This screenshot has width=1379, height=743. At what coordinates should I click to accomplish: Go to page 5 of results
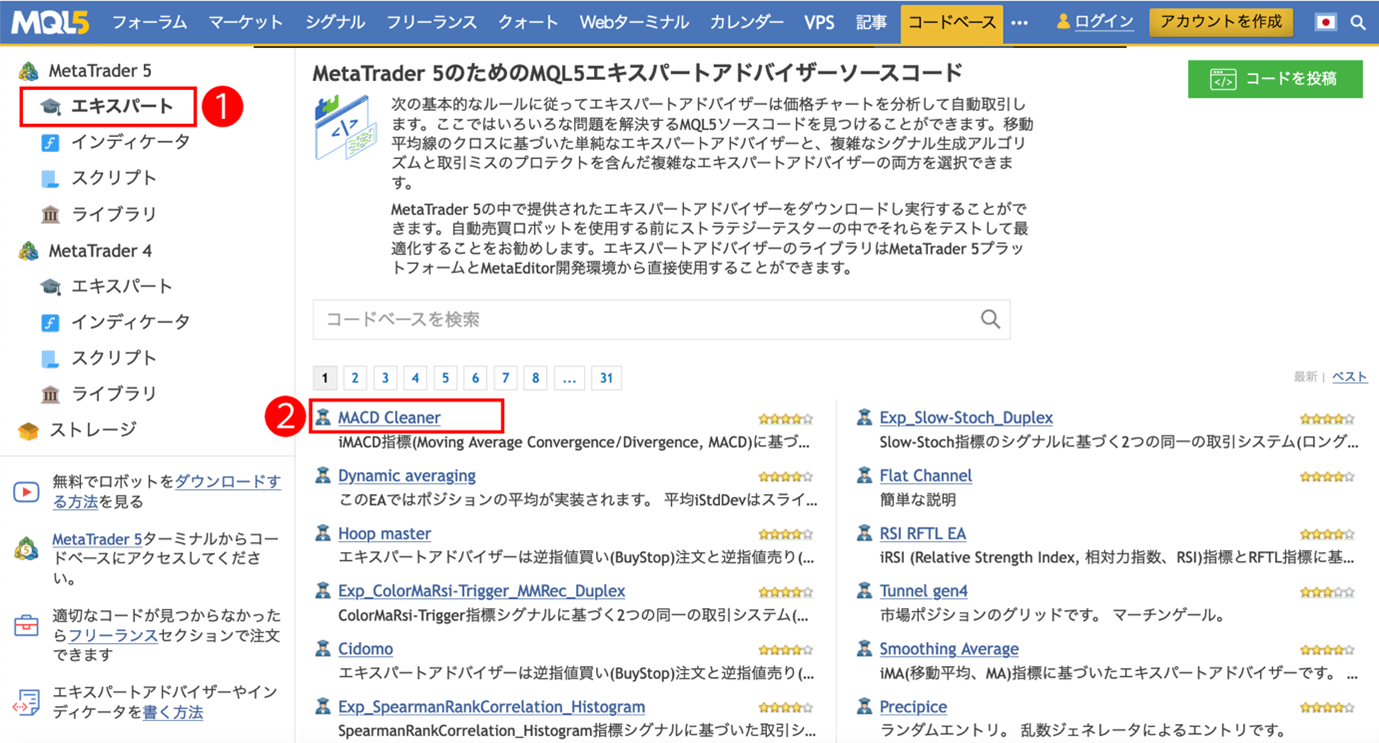coord(445,378)
